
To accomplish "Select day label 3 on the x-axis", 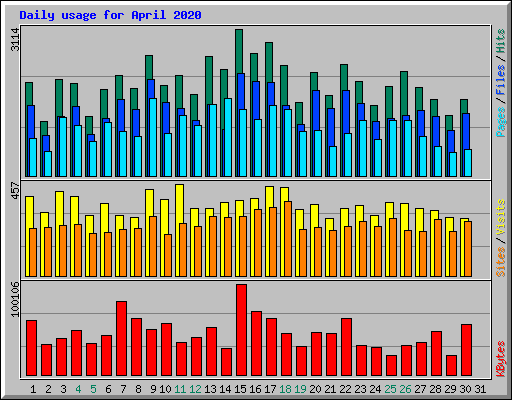I will point(63,389).
